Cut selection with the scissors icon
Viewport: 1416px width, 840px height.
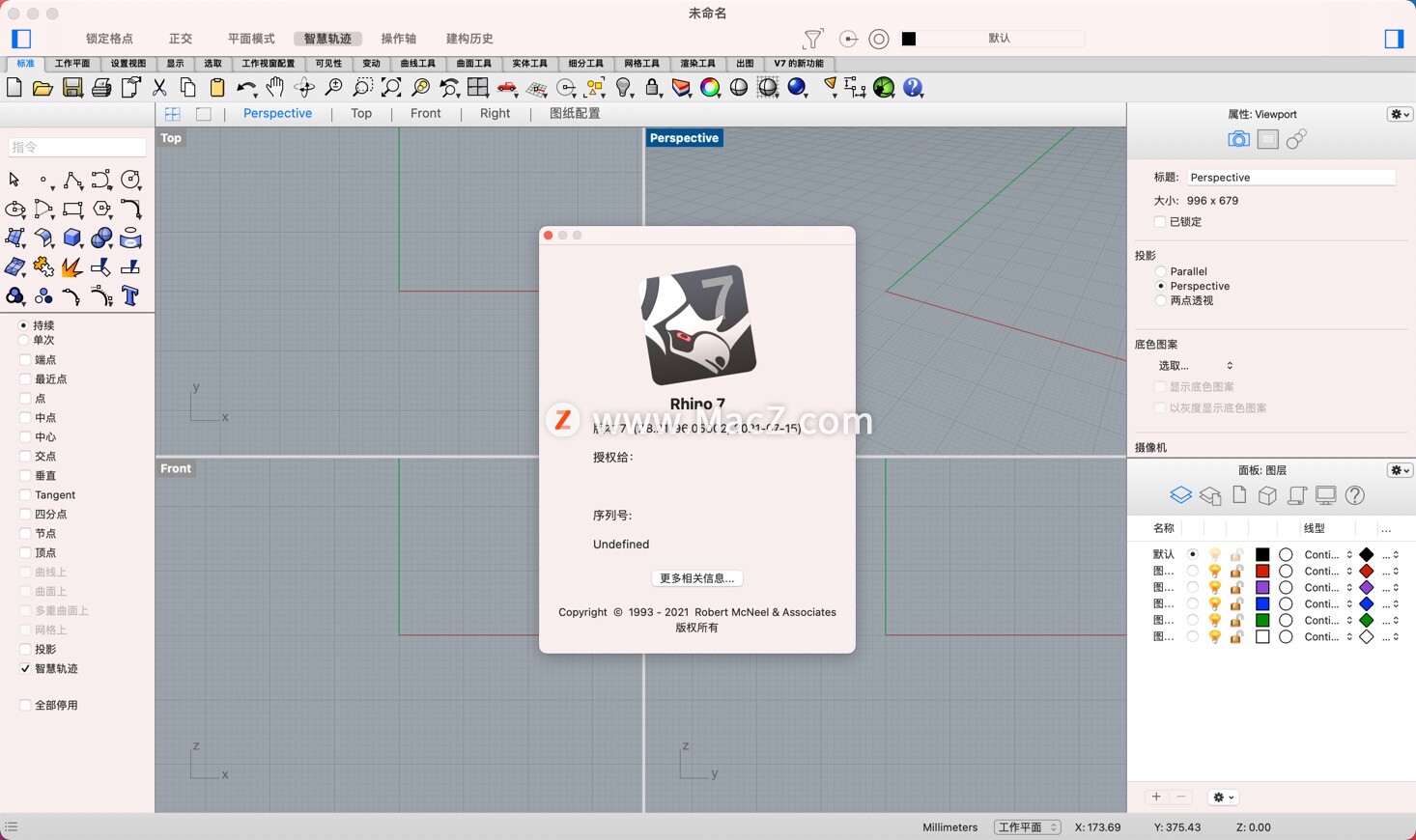pos(160,88)
